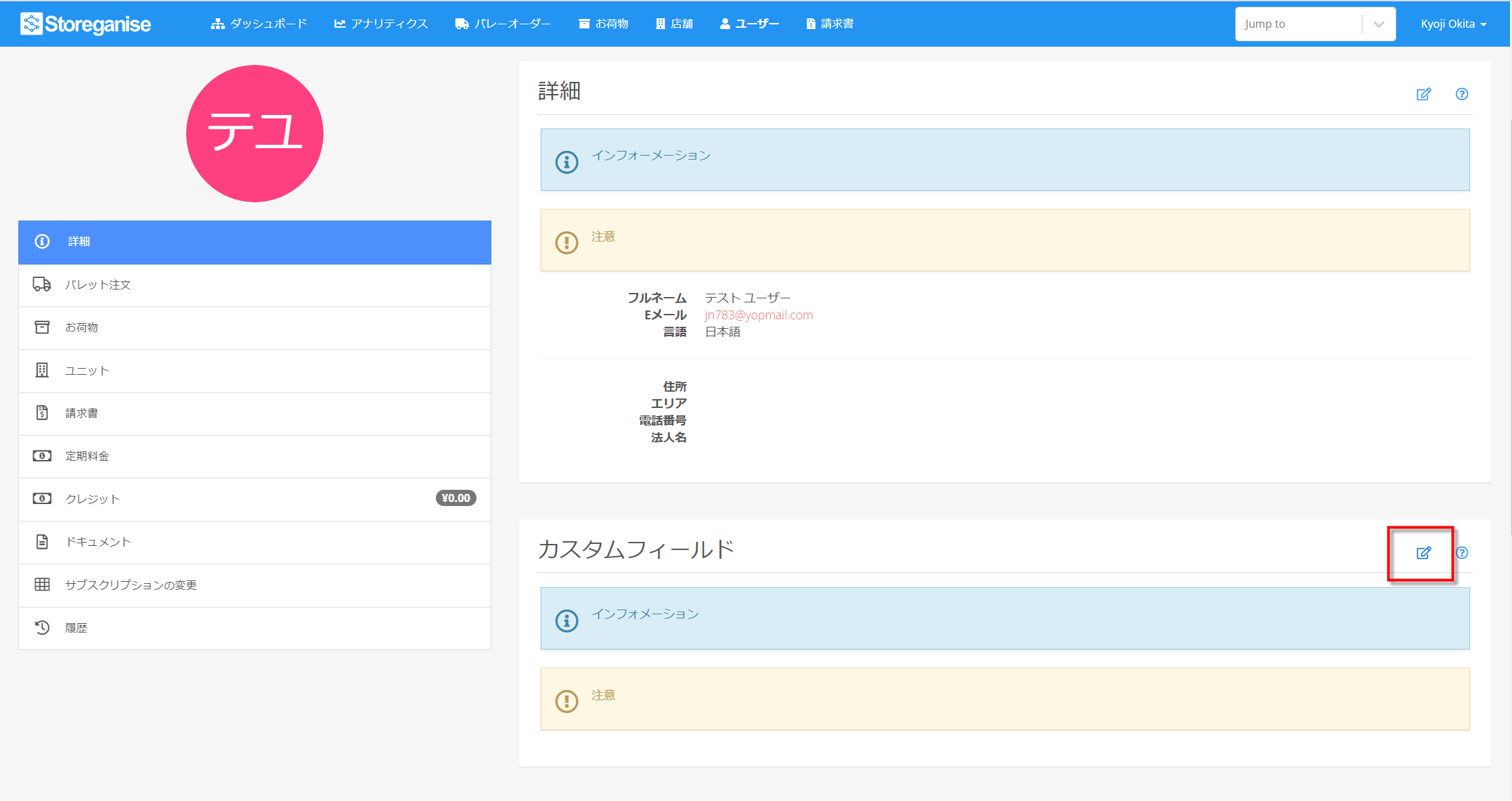The width and height of the screenshot is (1512, 801).
Task: Open ダッシュボード in top navigation
Action: click(259, 24)
